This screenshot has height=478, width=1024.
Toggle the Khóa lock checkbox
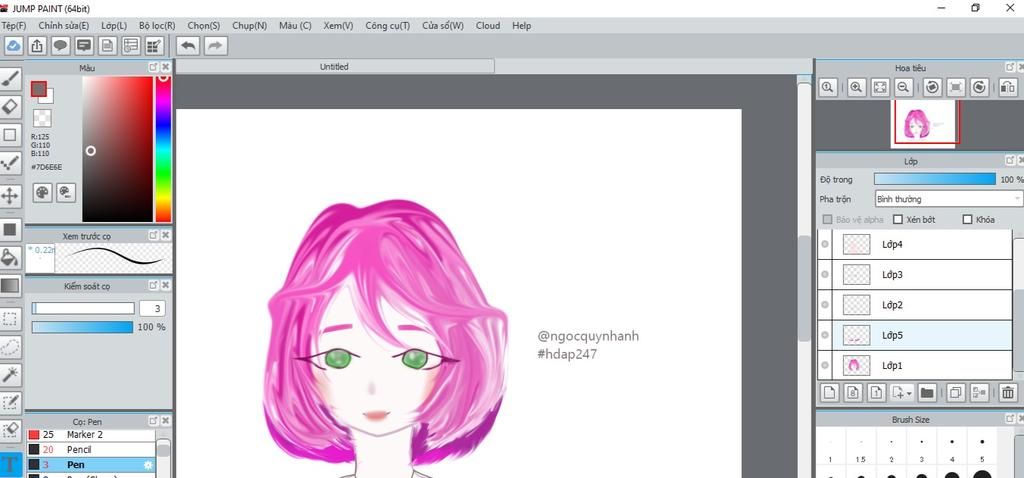click(968, 219)
